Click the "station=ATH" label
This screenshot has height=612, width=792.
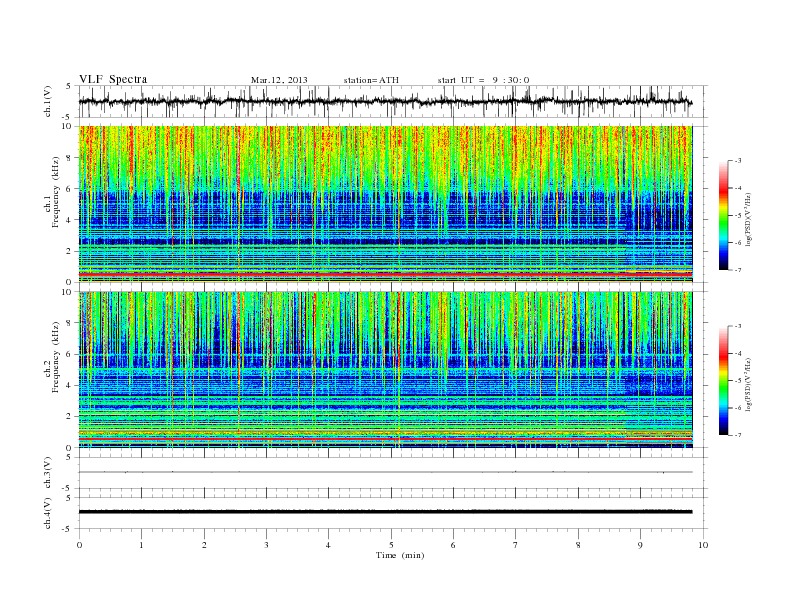pos(371,80)
